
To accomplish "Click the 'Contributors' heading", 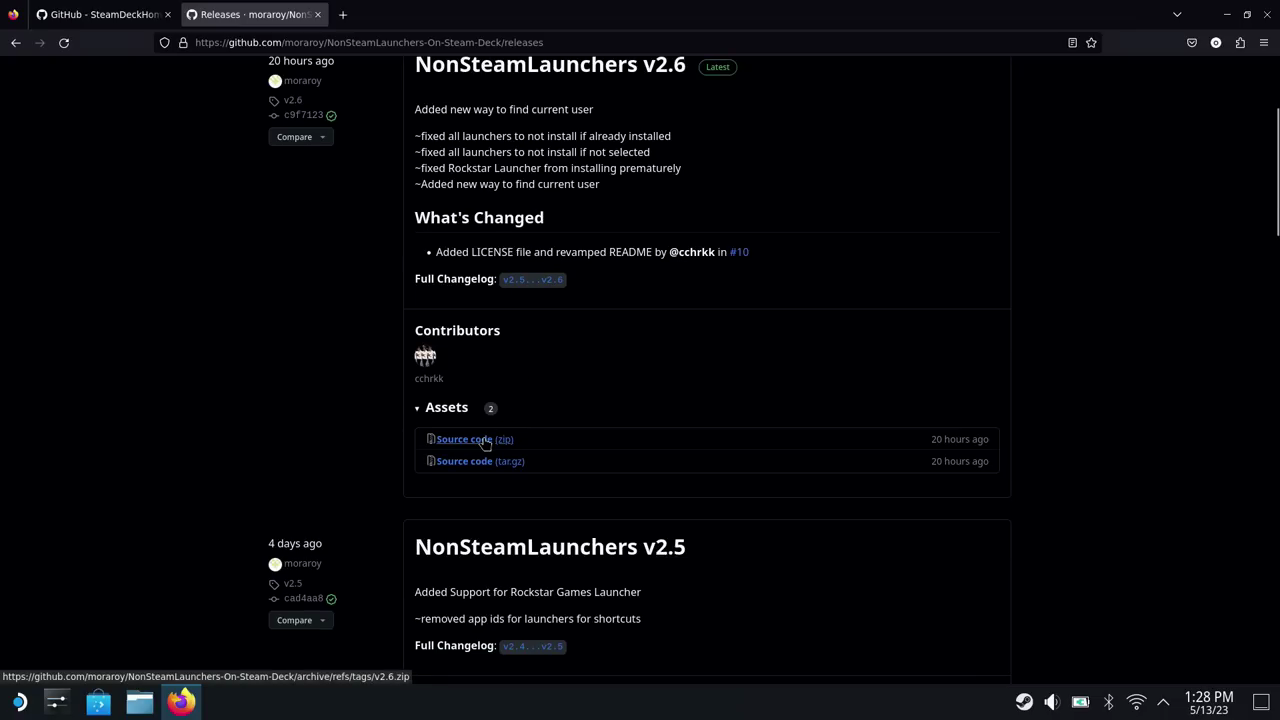I will (x=457, y=331).
